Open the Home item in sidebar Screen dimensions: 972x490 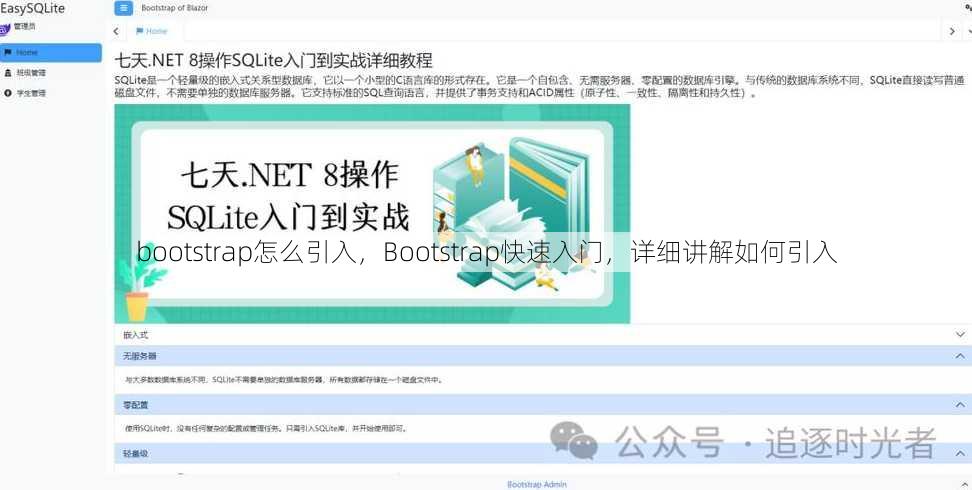[x=51, y=53]
